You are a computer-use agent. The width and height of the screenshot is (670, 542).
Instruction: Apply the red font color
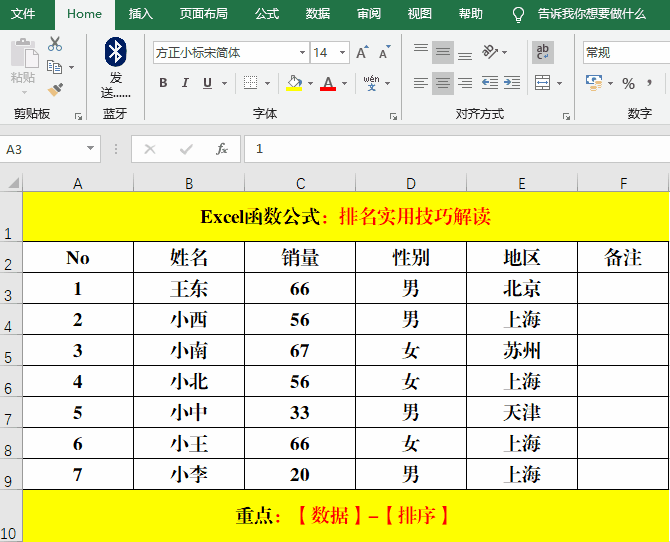[328, 83]
